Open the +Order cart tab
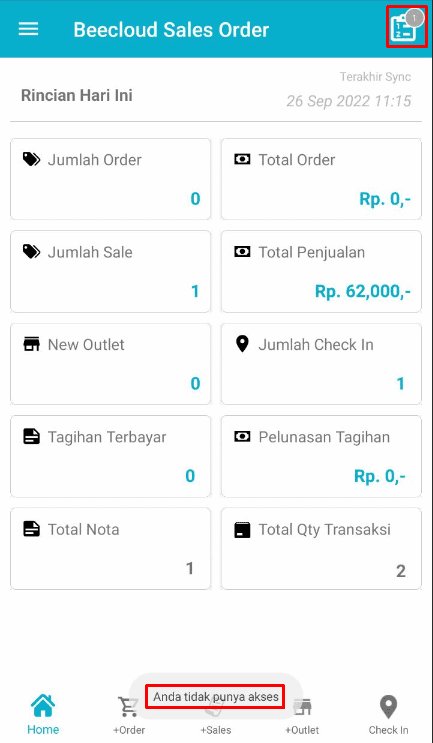The width and height of the screenshot is (433, 743). (128, 707)
